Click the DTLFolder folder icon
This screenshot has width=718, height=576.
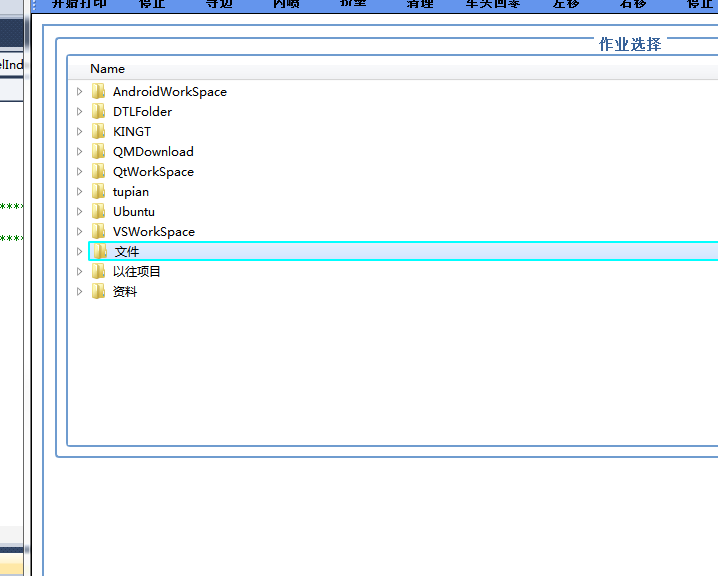coord(98,111)
